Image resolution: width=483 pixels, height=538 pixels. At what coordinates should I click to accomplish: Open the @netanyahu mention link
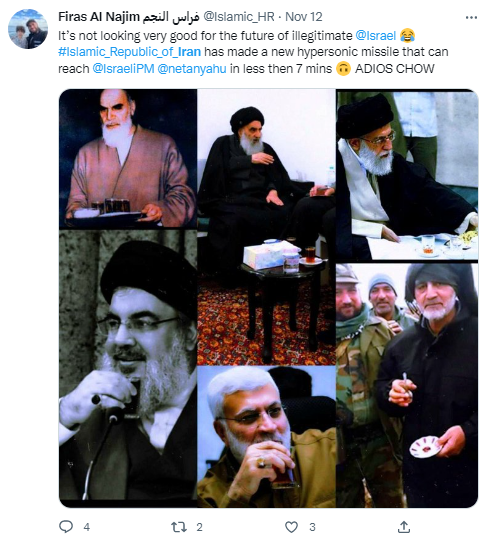[192, 69]
